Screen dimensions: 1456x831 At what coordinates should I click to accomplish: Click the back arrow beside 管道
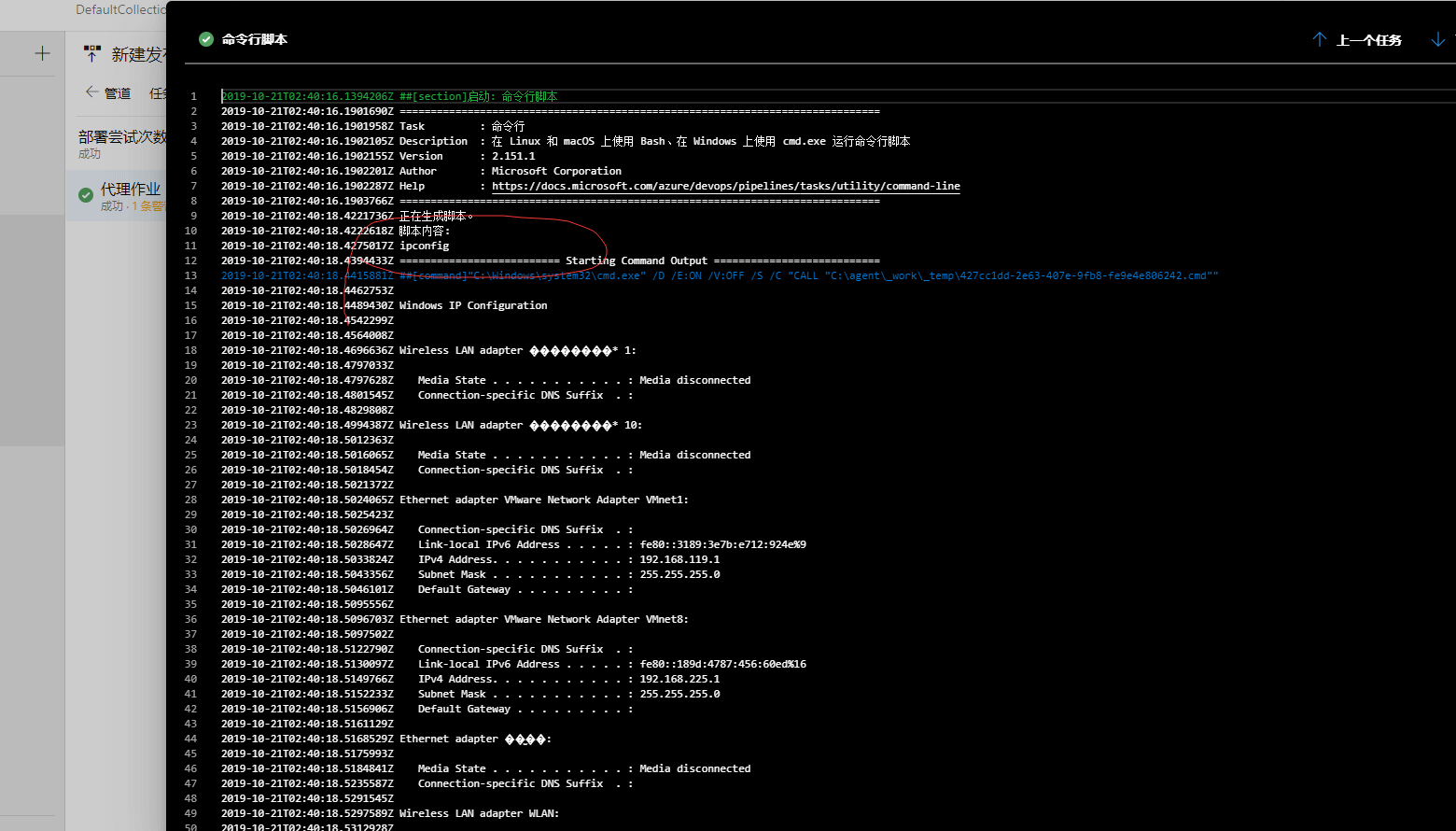[91, 92]
